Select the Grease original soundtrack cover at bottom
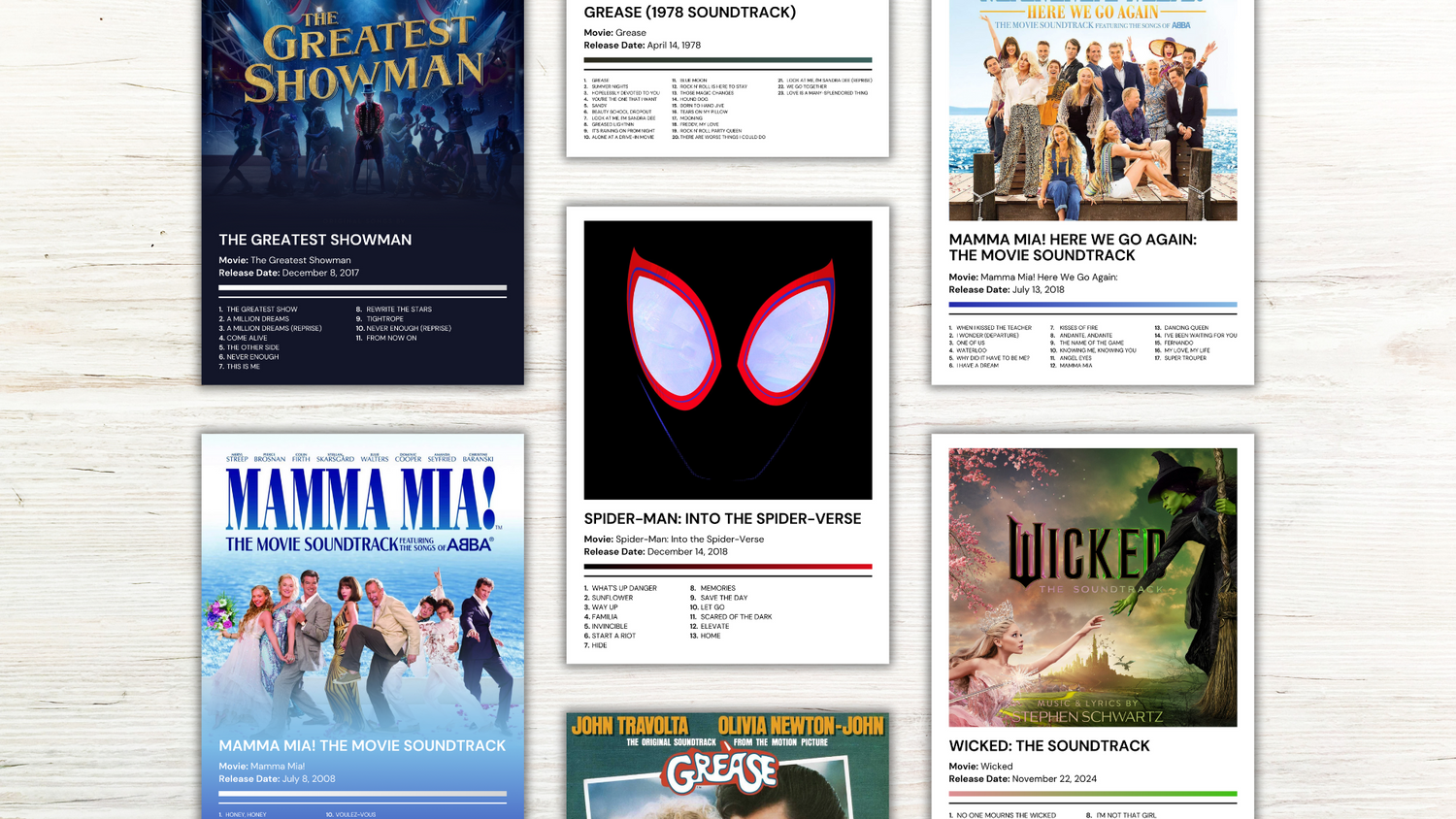1456x819 pixels. pos(728,767)
